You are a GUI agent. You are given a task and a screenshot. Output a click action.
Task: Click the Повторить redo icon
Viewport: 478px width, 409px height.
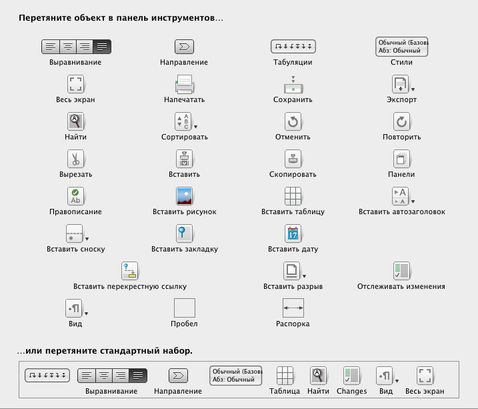pyautogui.click(x=401, y=121)
